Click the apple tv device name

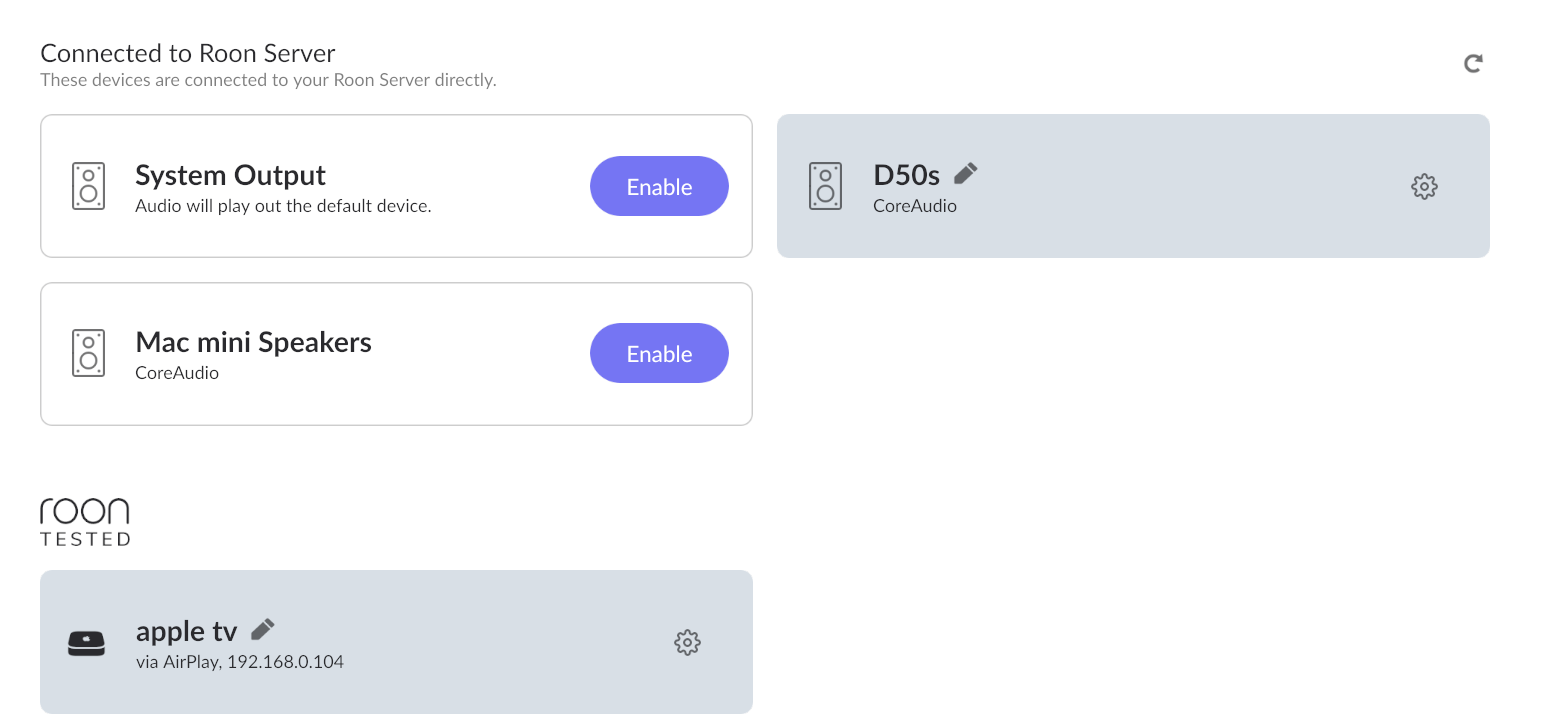[186, 632]
